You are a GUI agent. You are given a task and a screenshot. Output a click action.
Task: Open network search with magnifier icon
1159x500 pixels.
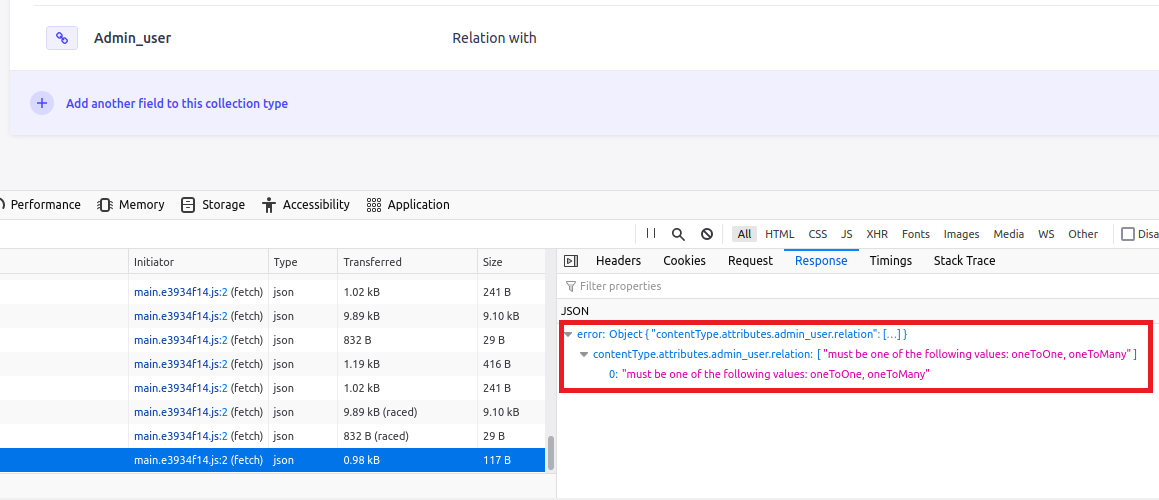pos(678,234)
